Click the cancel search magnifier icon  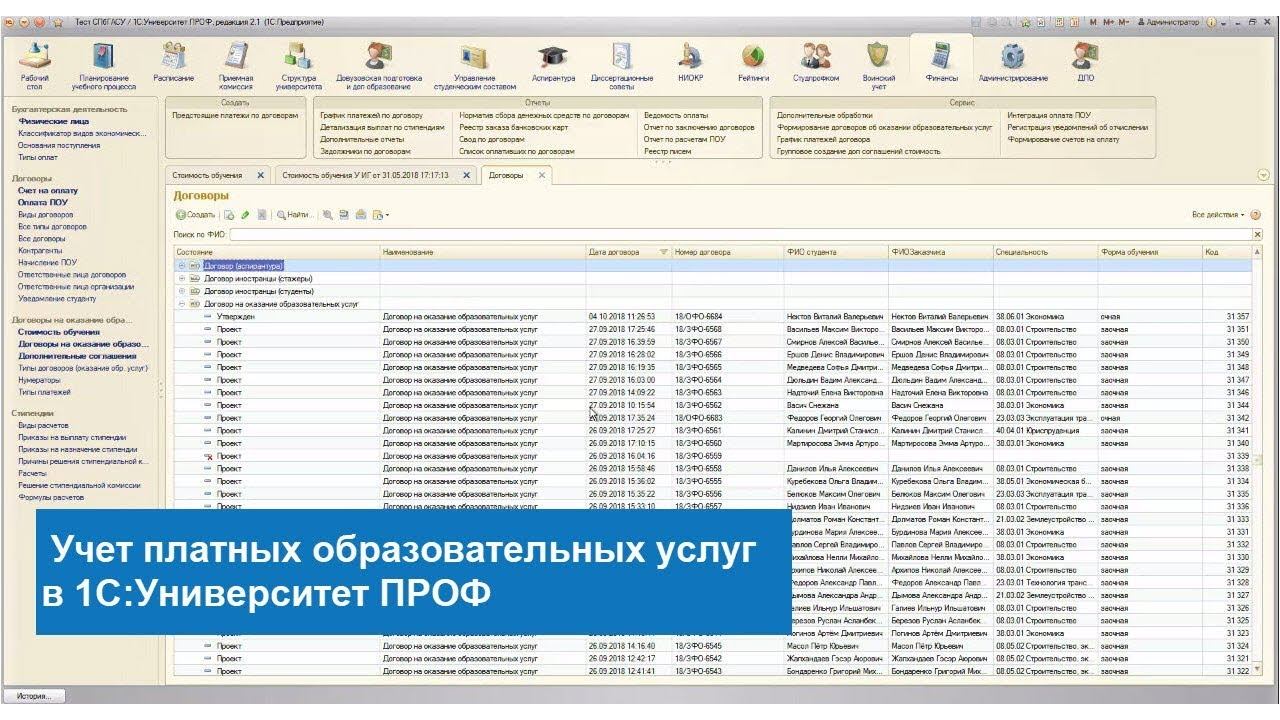pos(327,215)
